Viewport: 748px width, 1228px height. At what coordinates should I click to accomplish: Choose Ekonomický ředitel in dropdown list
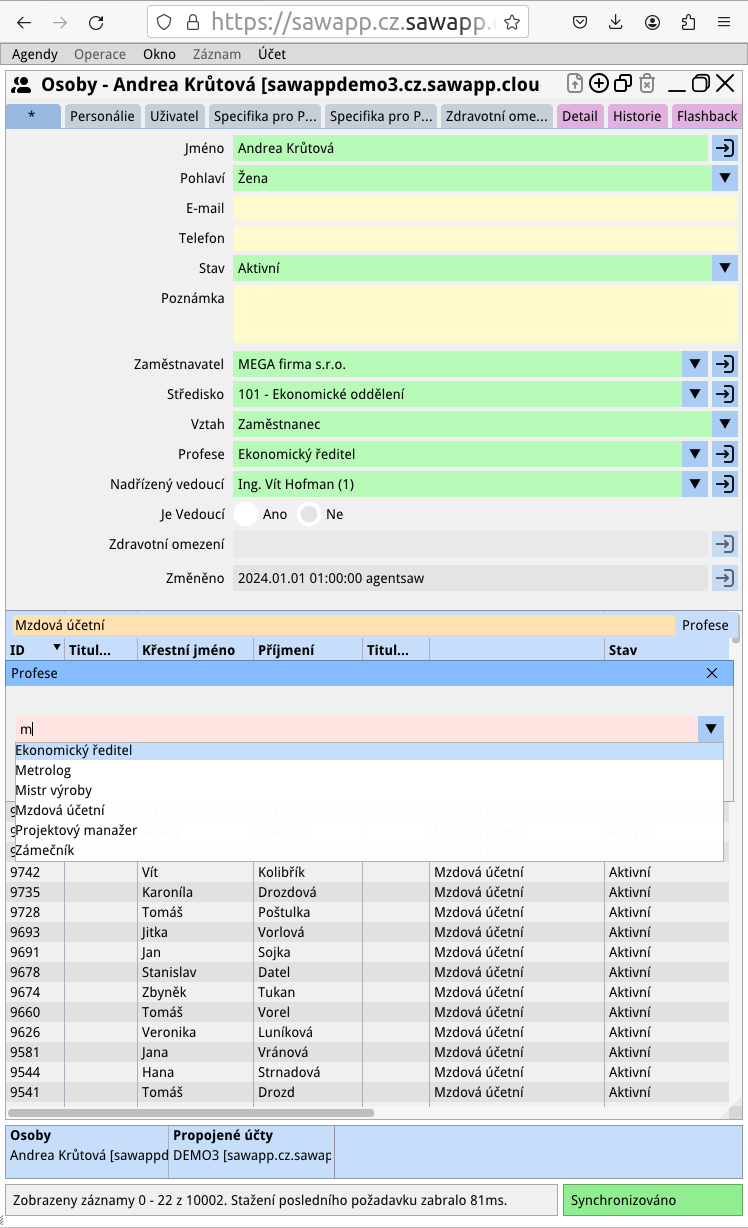pos(369,750)
